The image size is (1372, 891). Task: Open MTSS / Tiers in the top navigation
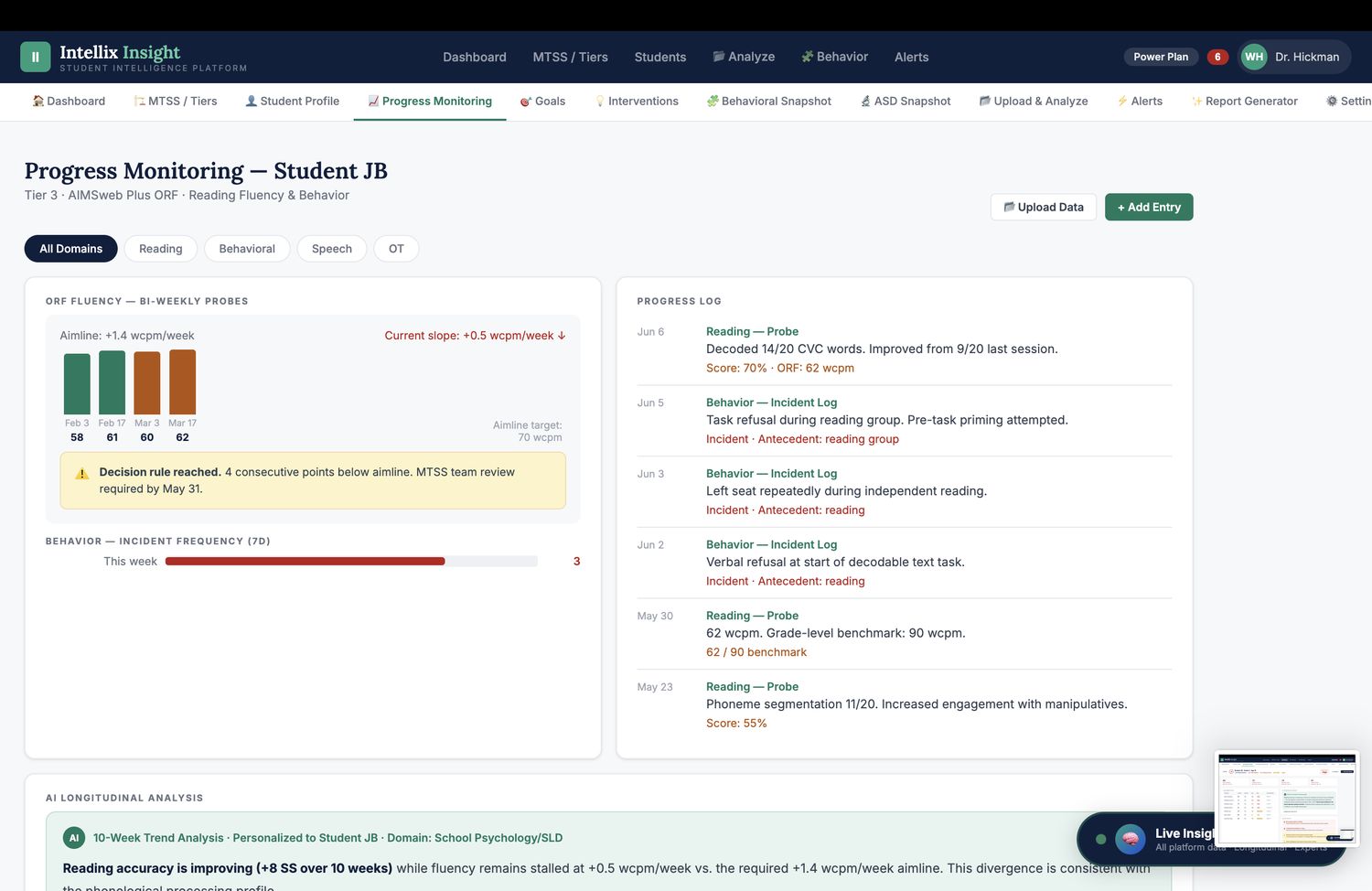[571, 57]
